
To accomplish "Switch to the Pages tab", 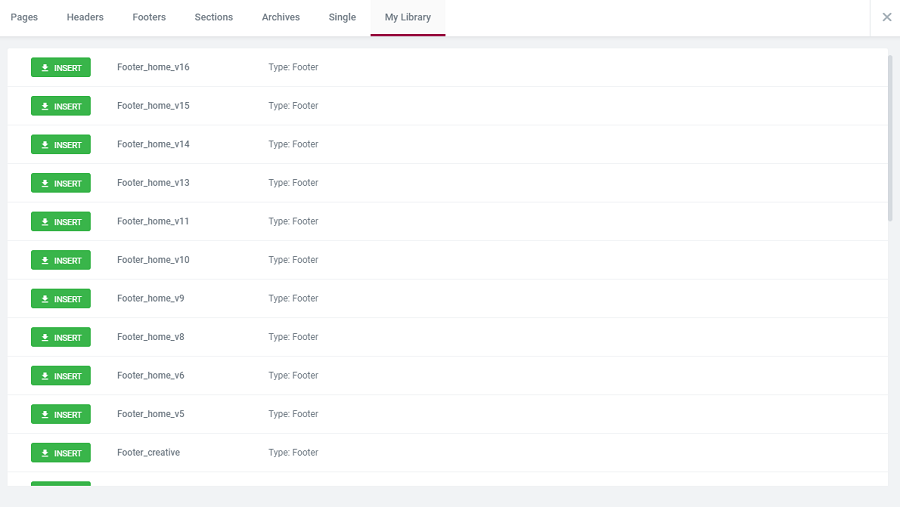I will (24, 17).
